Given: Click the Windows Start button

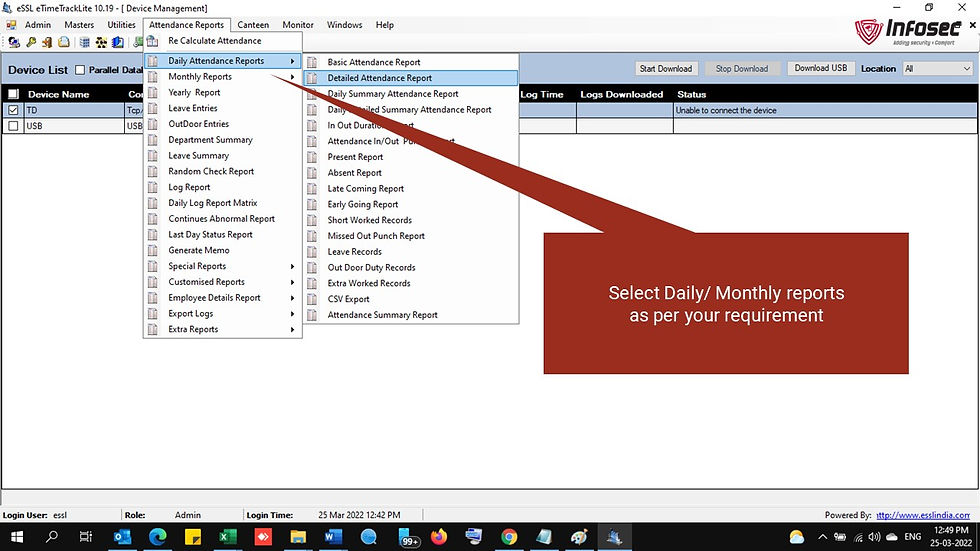Looking at the screenshot, I should click(x=17, y=537).
